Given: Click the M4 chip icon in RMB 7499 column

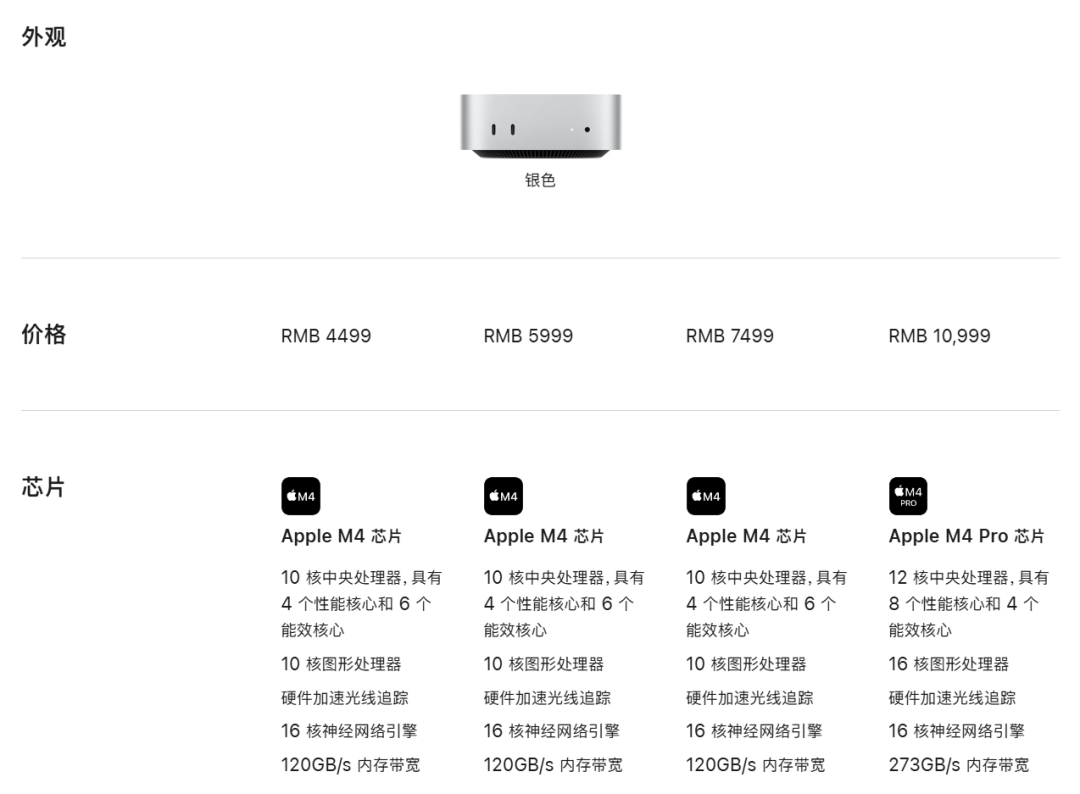Looking at the screenshot, I should (x=705, y=496).
